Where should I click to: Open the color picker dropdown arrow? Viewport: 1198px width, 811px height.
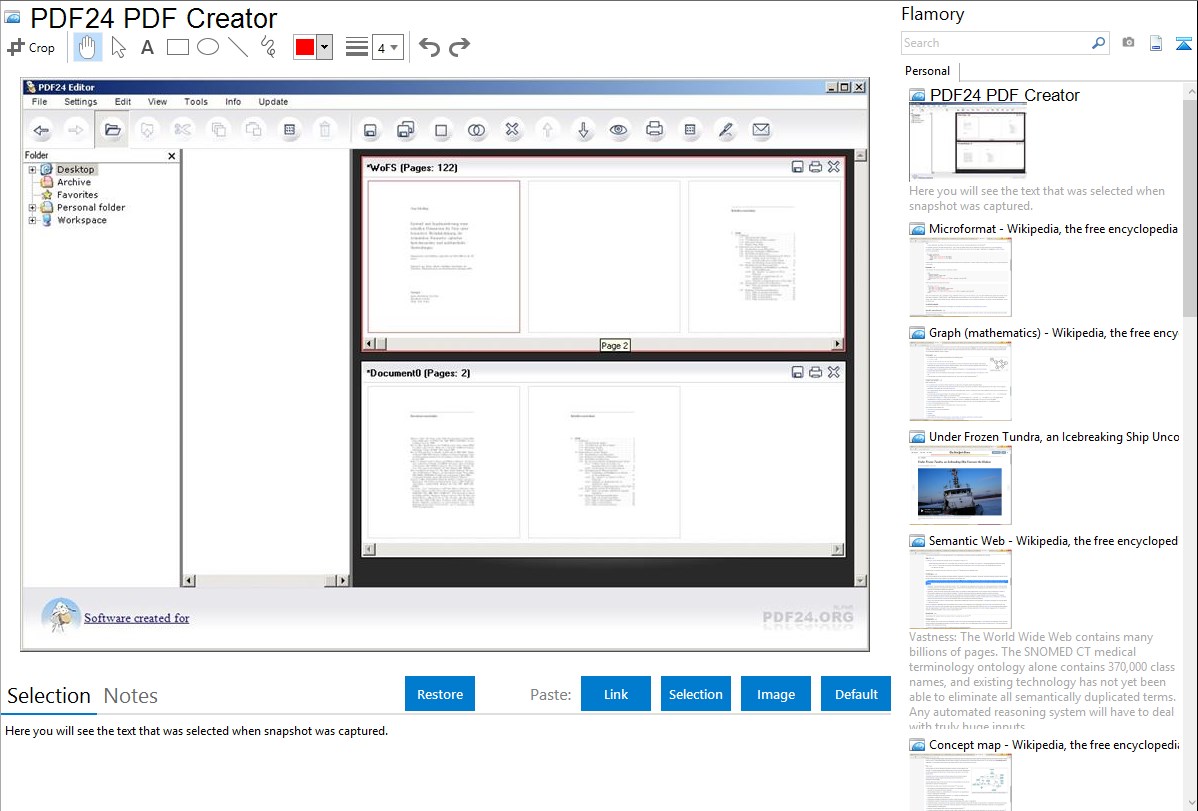[325, 47]
